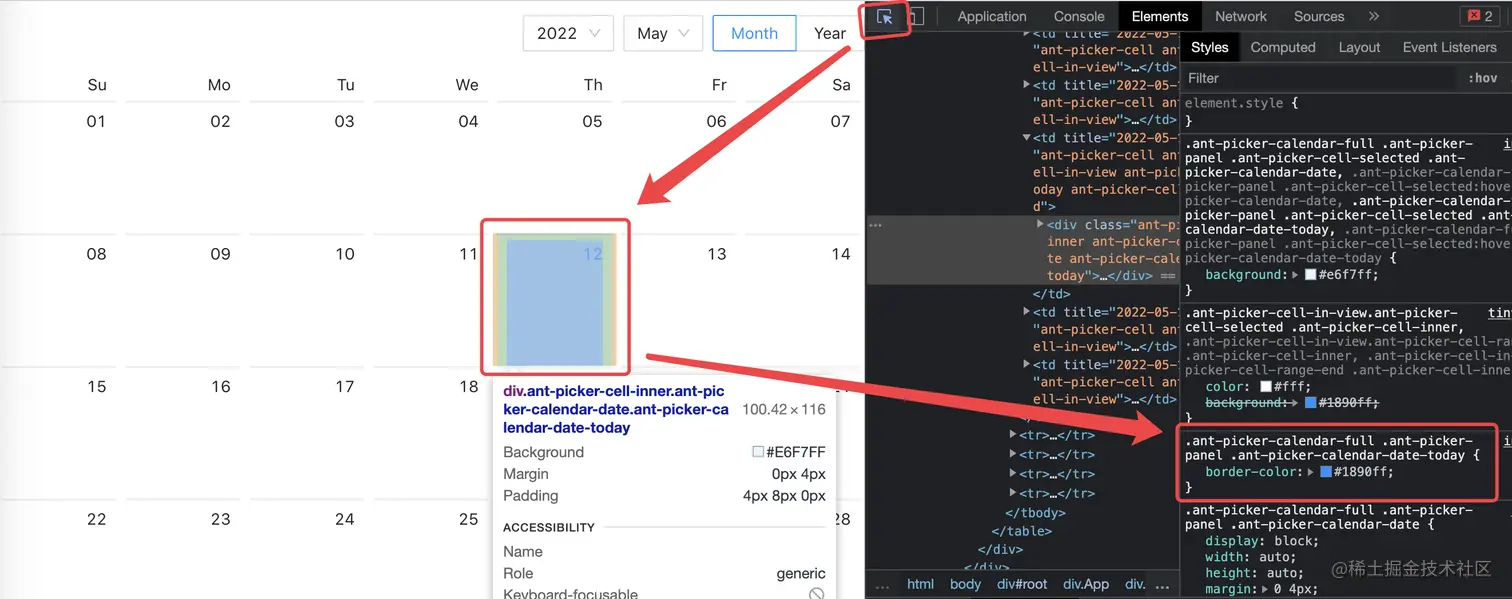The height and width of the screenshot is (599, 1512).
Task: Focus the Filter styles input field
Action: coord(1320,78)
